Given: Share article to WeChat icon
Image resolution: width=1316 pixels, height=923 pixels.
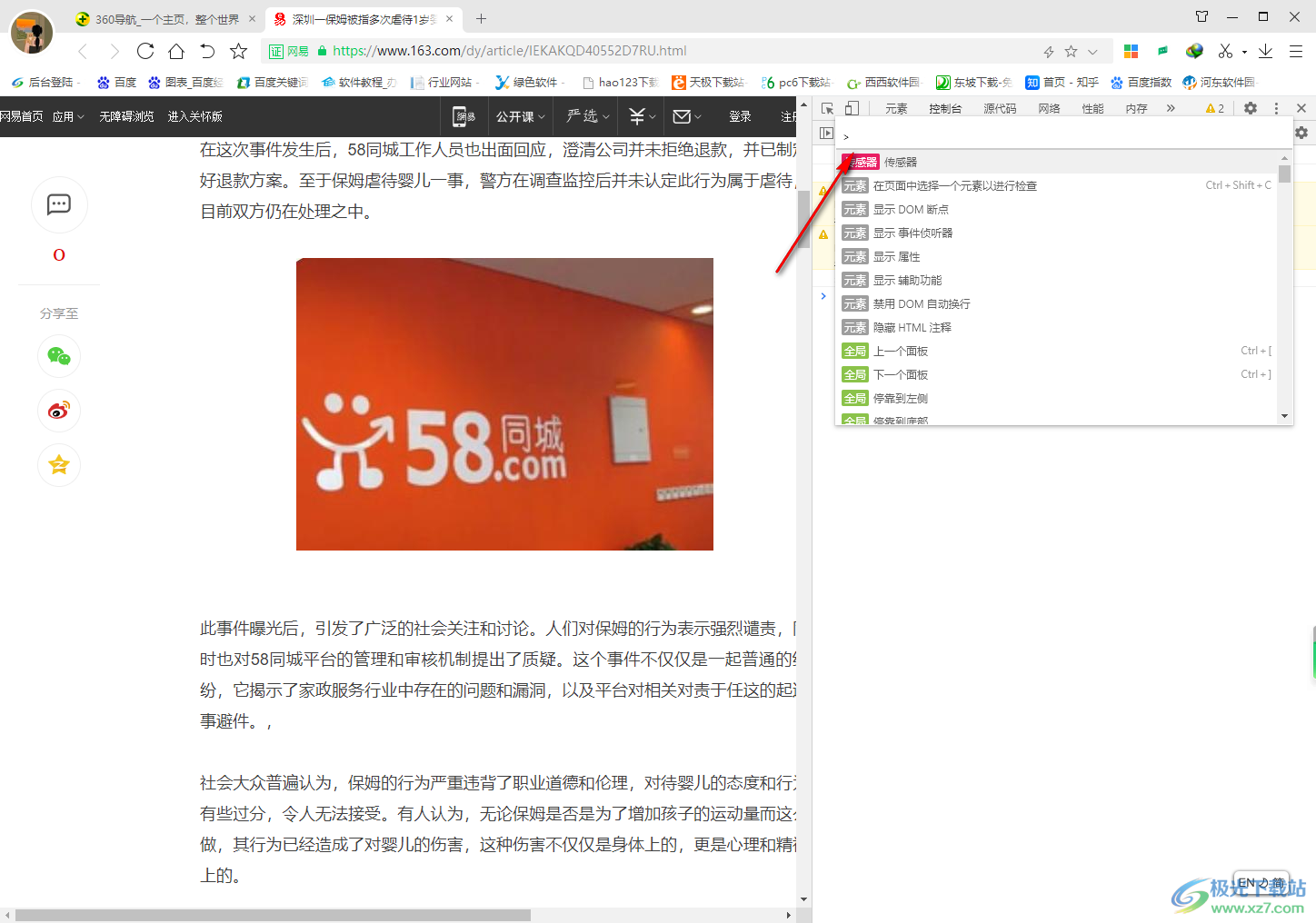Looking at the screenshot, I should pos(59,356).
